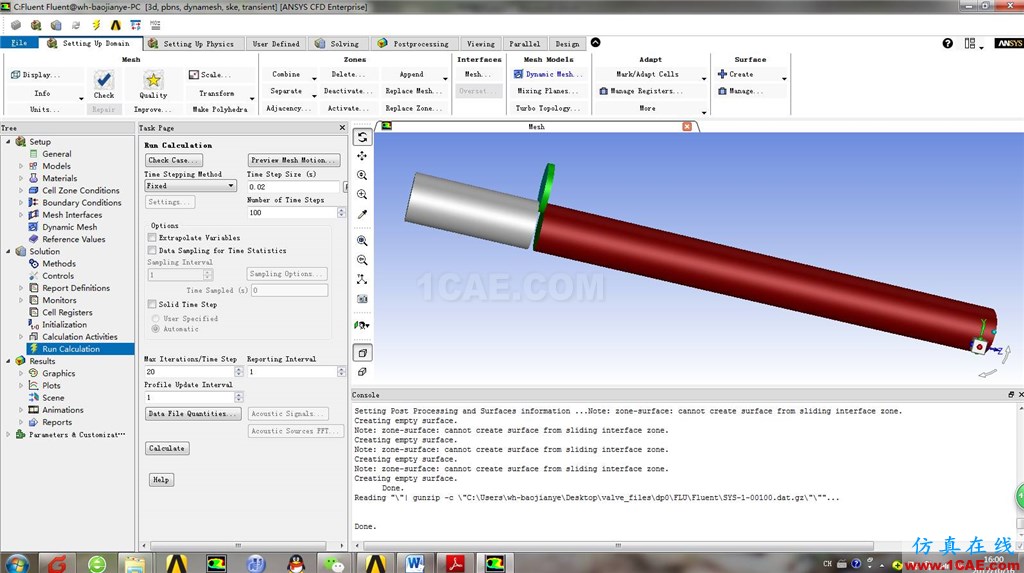Open the Adobe Reader taskbar icon
The image size is (1024, 573).
[455, 563]
